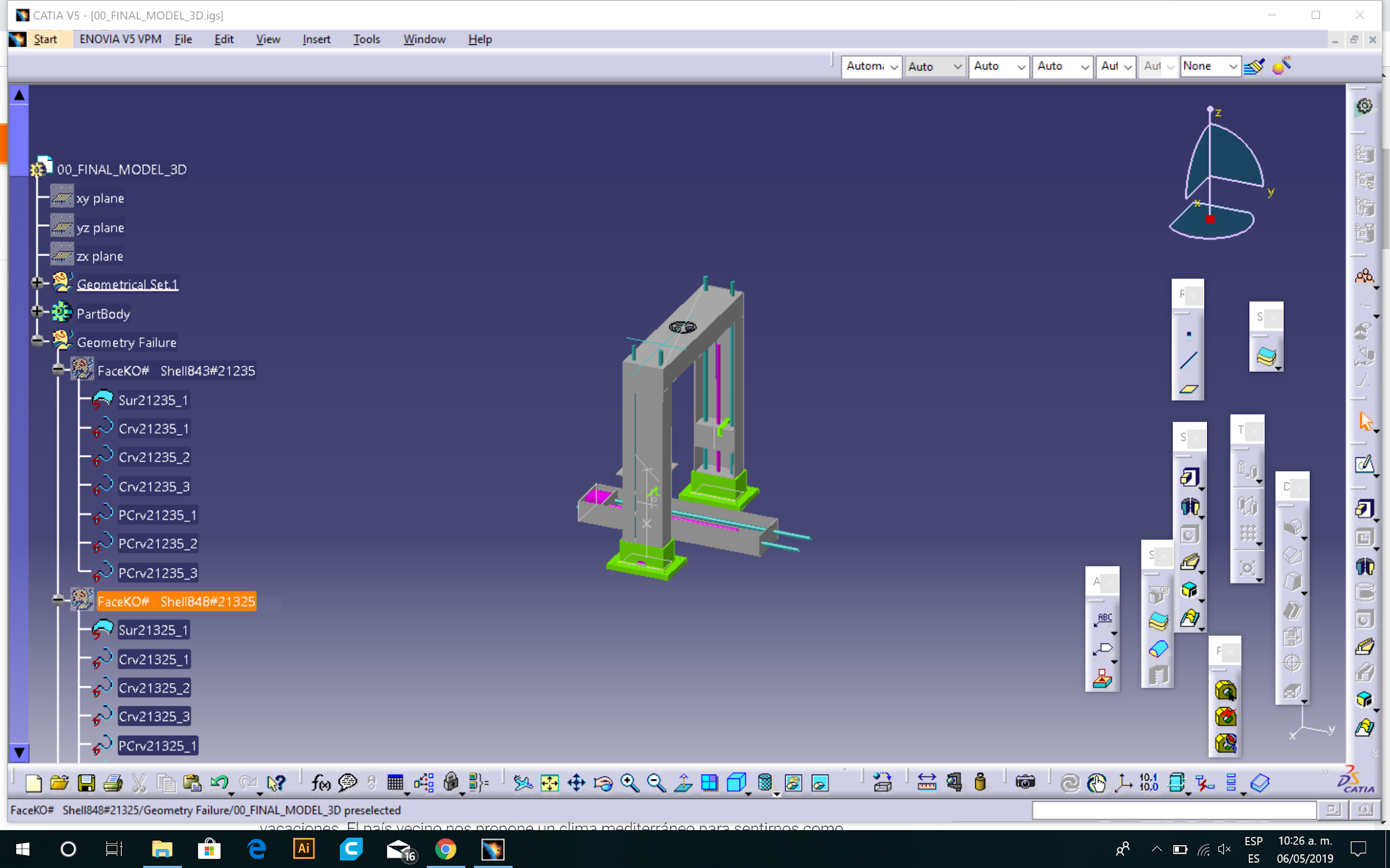Click the What's This help cursor icon

tap(276, 783)
